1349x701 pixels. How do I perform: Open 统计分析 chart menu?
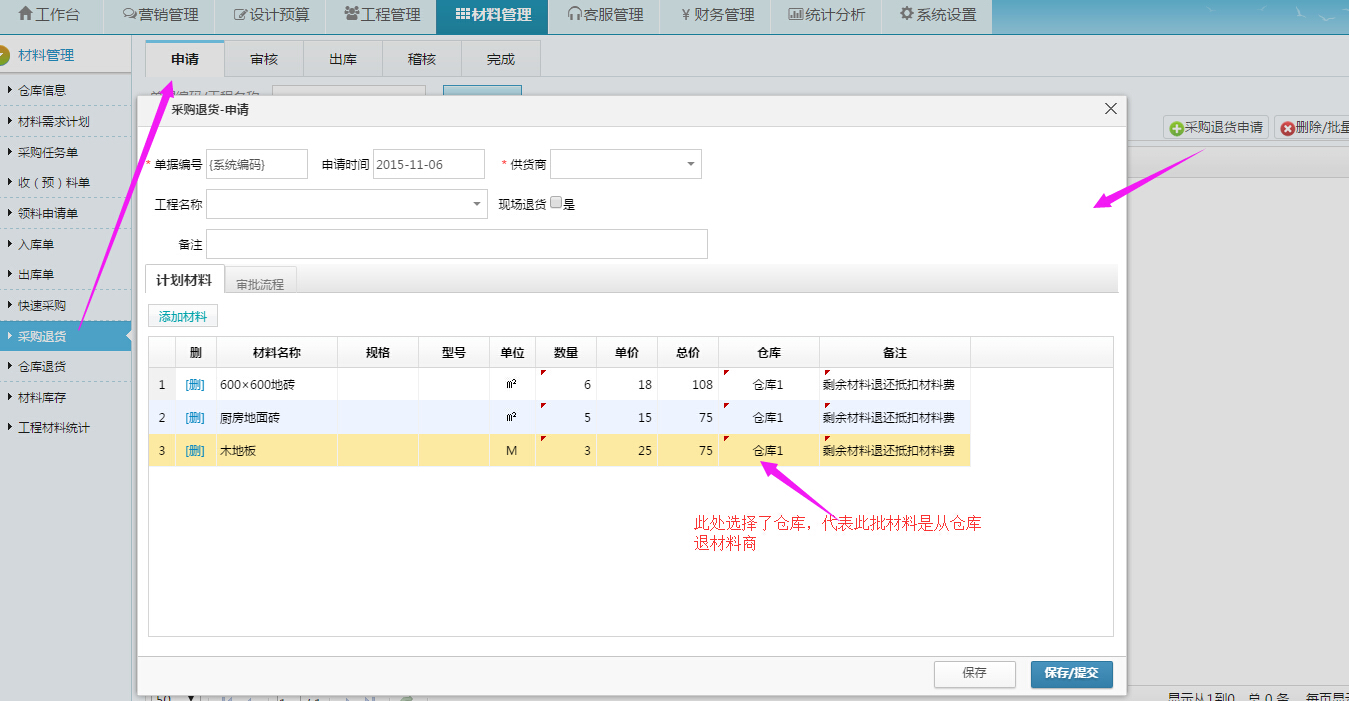tap(826, 15)
